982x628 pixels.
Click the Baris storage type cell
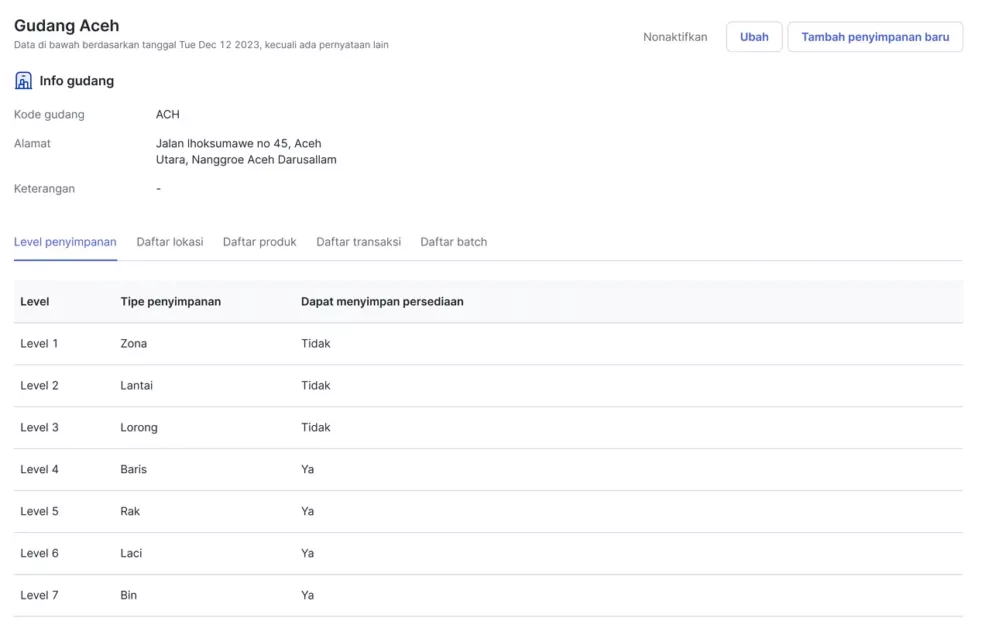tap(133, 470)
